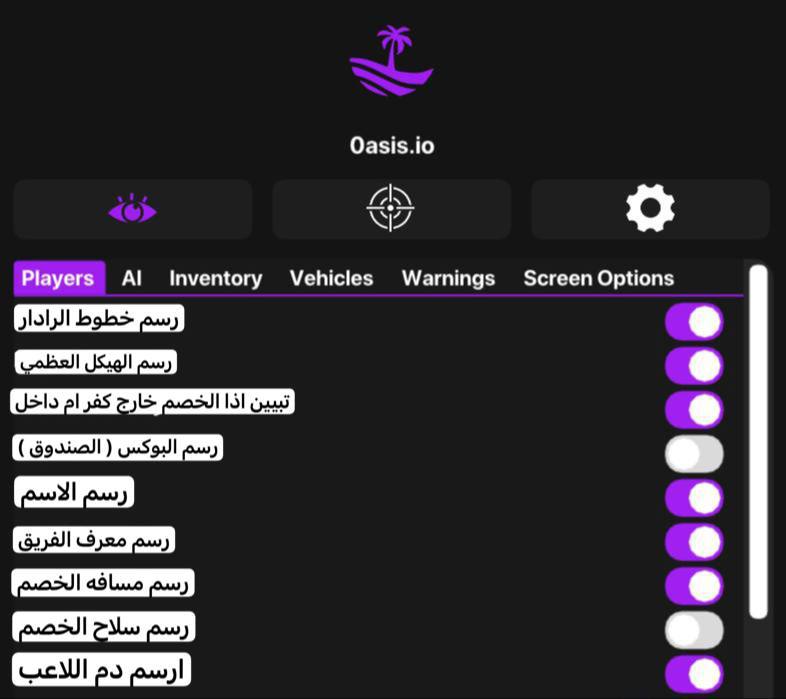Click the vertical scrollbar on the right

758,440
